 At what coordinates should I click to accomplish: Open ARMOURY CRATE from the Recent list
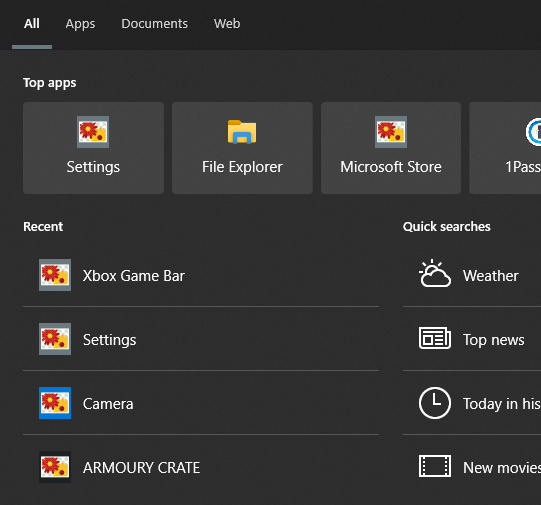coord(201,467)
